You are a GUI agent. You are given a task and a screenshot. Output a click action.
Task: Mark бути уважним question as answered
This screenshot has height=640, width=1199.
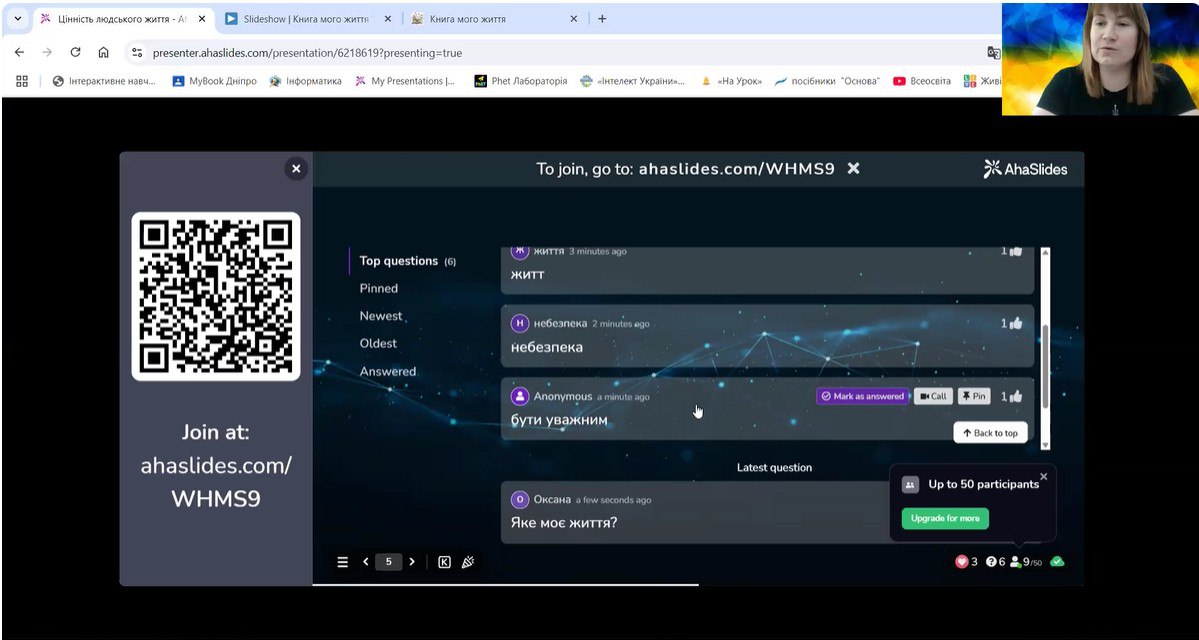863,396
